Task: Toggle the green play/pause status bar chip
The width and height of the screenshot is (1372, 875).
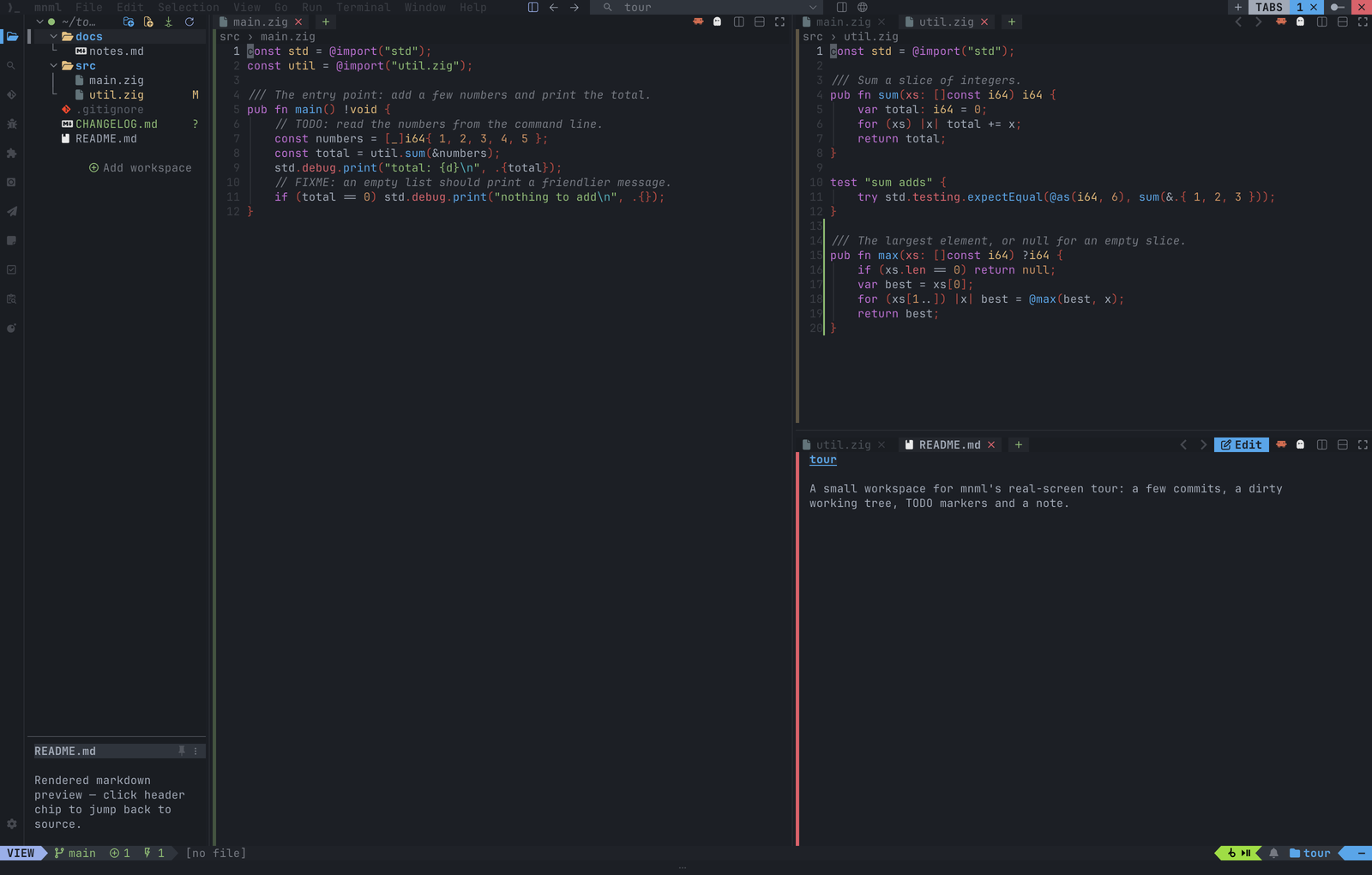Action: pyautogui.click(x=1238, y=854)
